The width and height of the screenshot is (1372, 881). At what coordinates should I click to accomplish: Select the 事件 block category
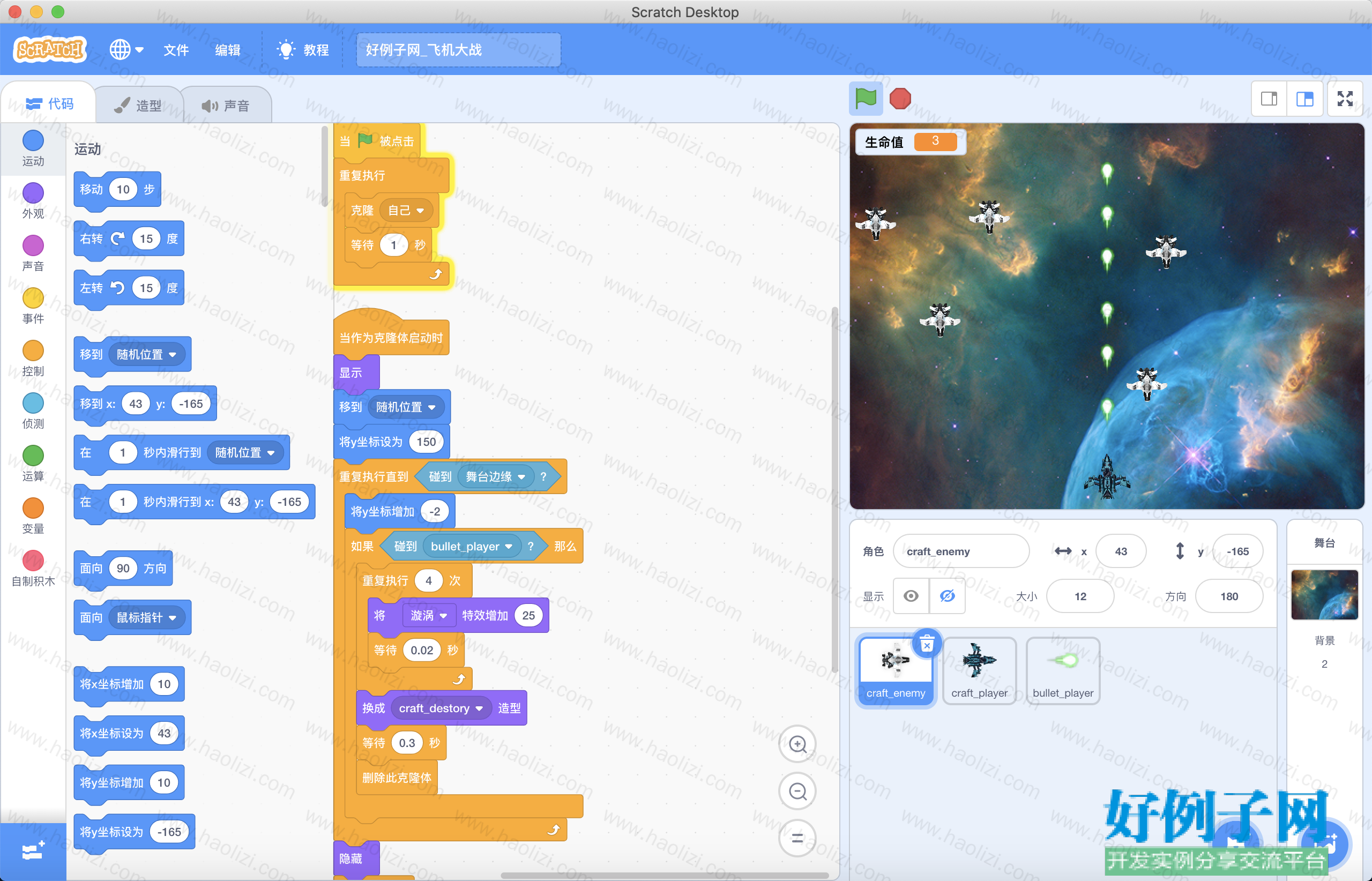(33, 306)
